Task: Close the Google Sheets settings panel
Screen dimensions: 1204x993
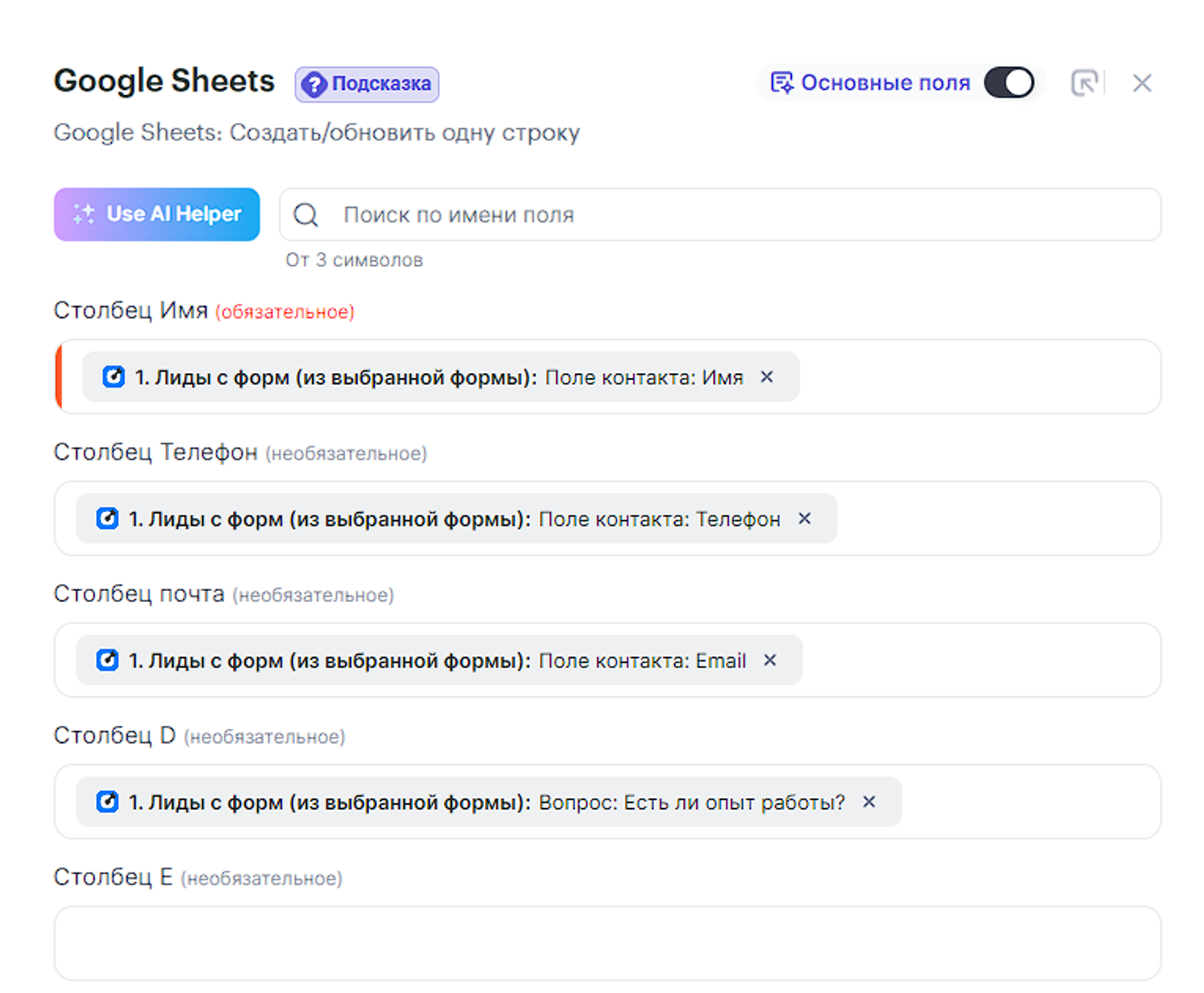Action: click(1141, 83)
